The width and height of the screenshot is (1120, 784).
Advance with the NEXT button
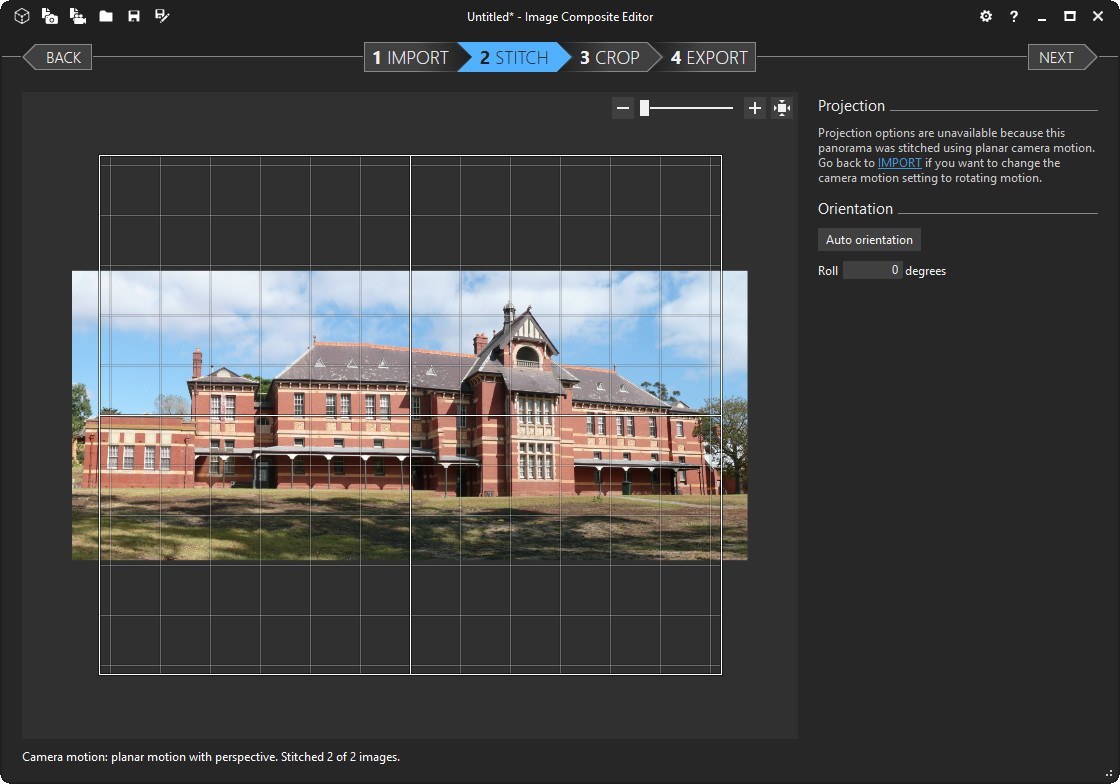[1056, 57]
